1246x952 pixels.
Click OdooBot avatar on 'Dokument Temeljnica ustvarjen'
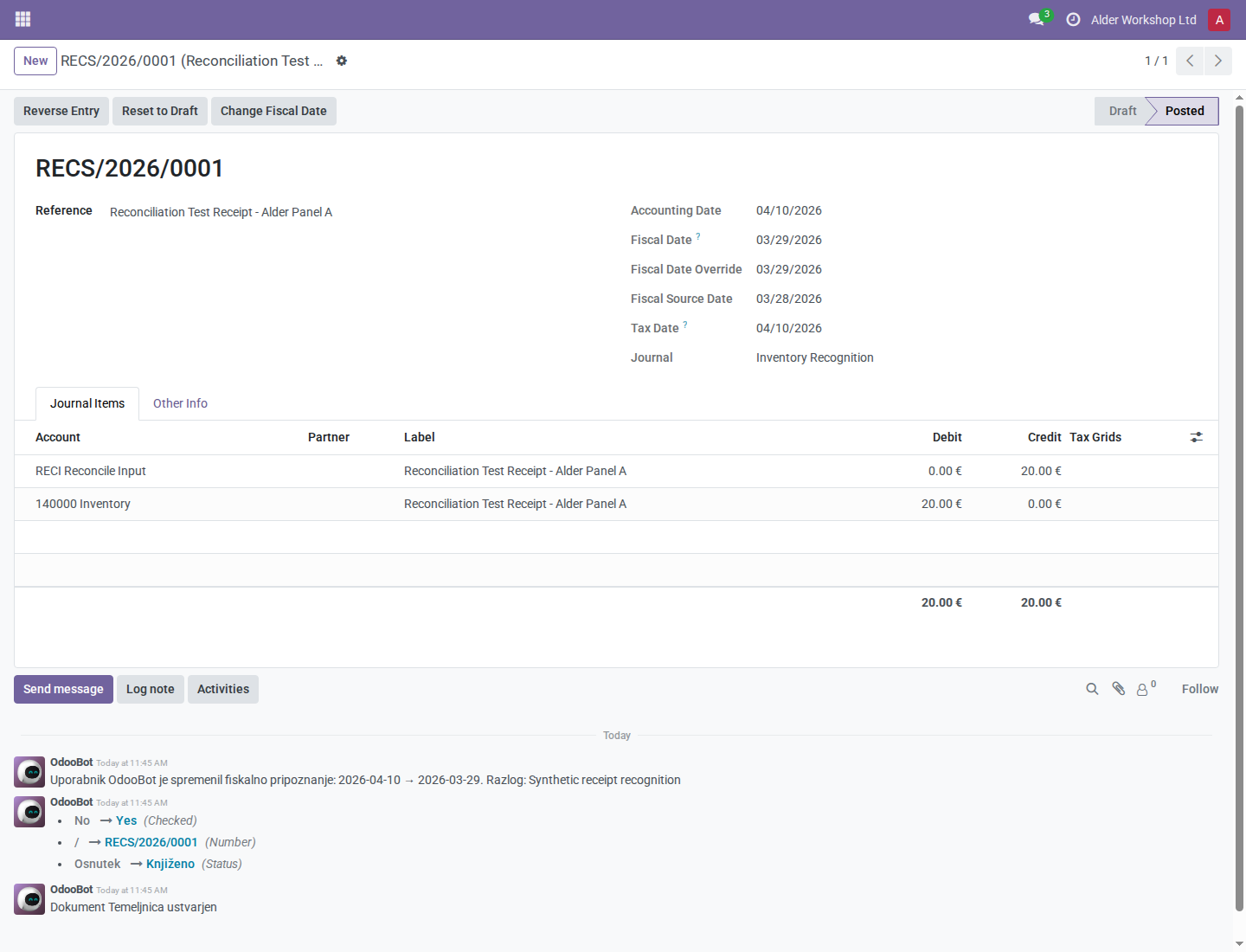pos(29,899)
